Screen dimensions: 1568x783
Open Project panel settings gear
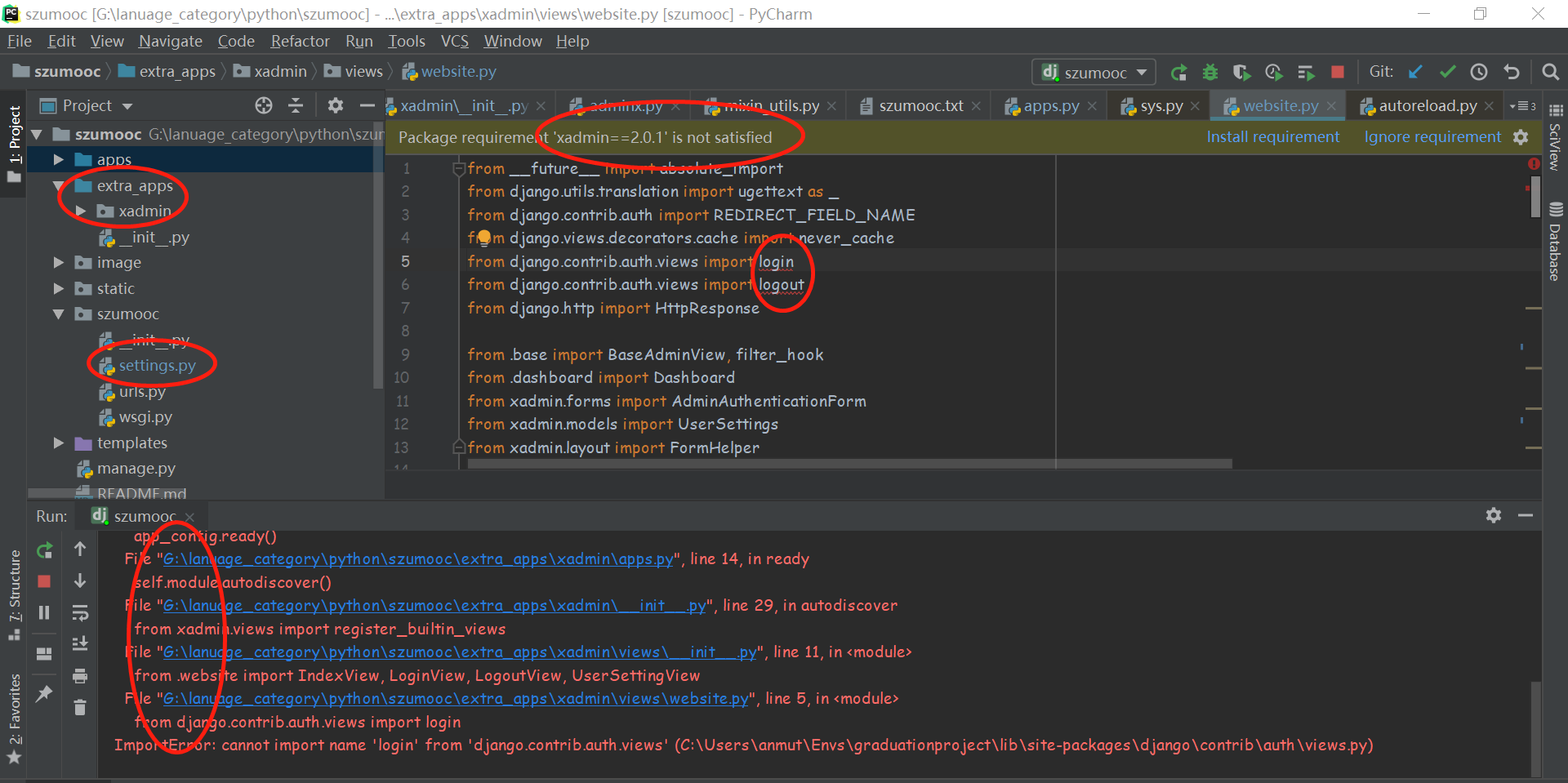pos(335,105)
